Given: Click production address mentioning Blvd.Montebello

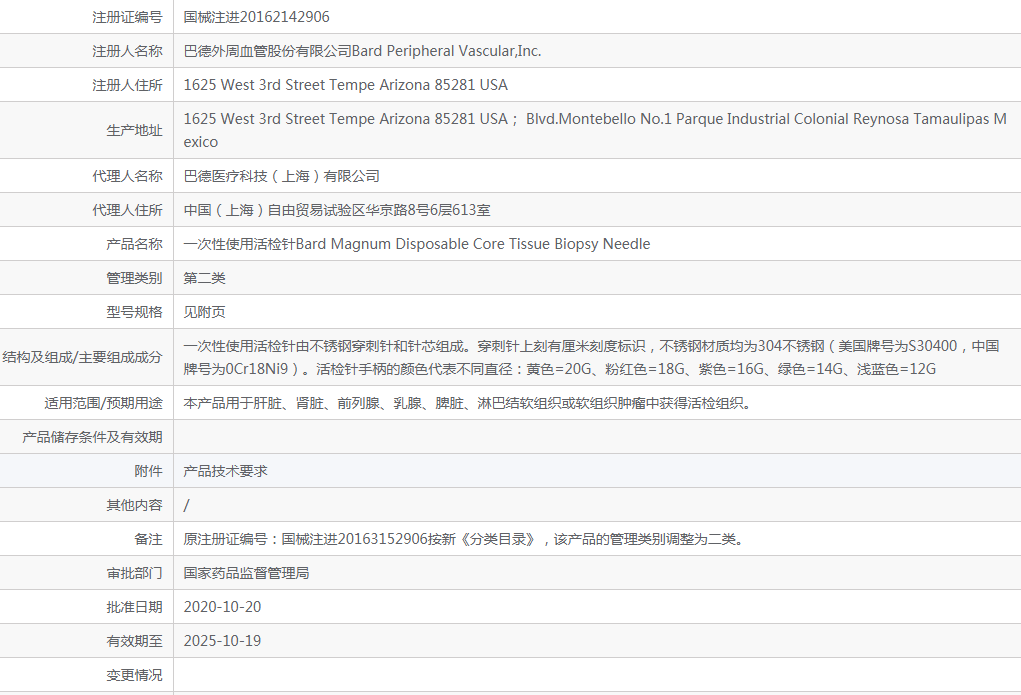Looking at the screenshot, I should [595, 130].
